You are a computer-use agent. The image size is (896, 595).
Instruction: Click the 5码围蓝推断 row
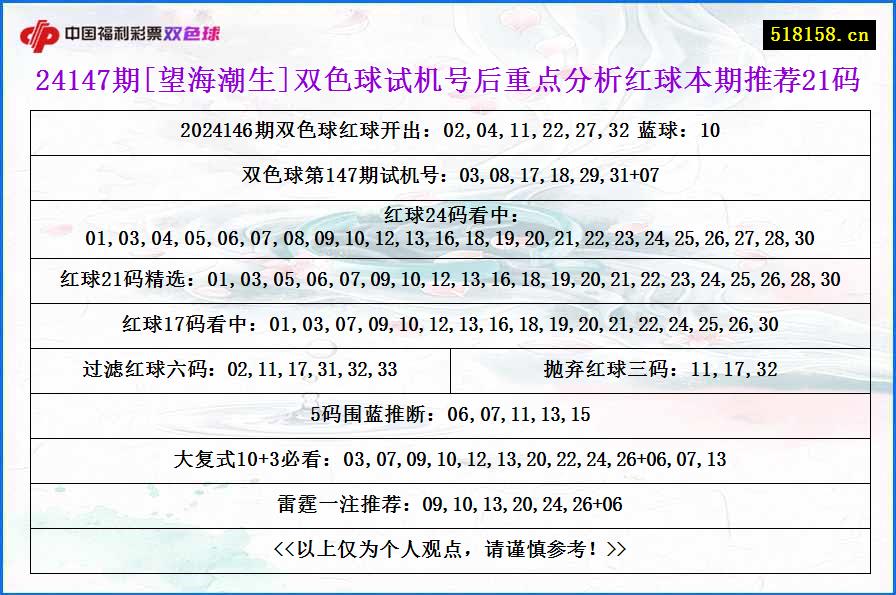448,414
